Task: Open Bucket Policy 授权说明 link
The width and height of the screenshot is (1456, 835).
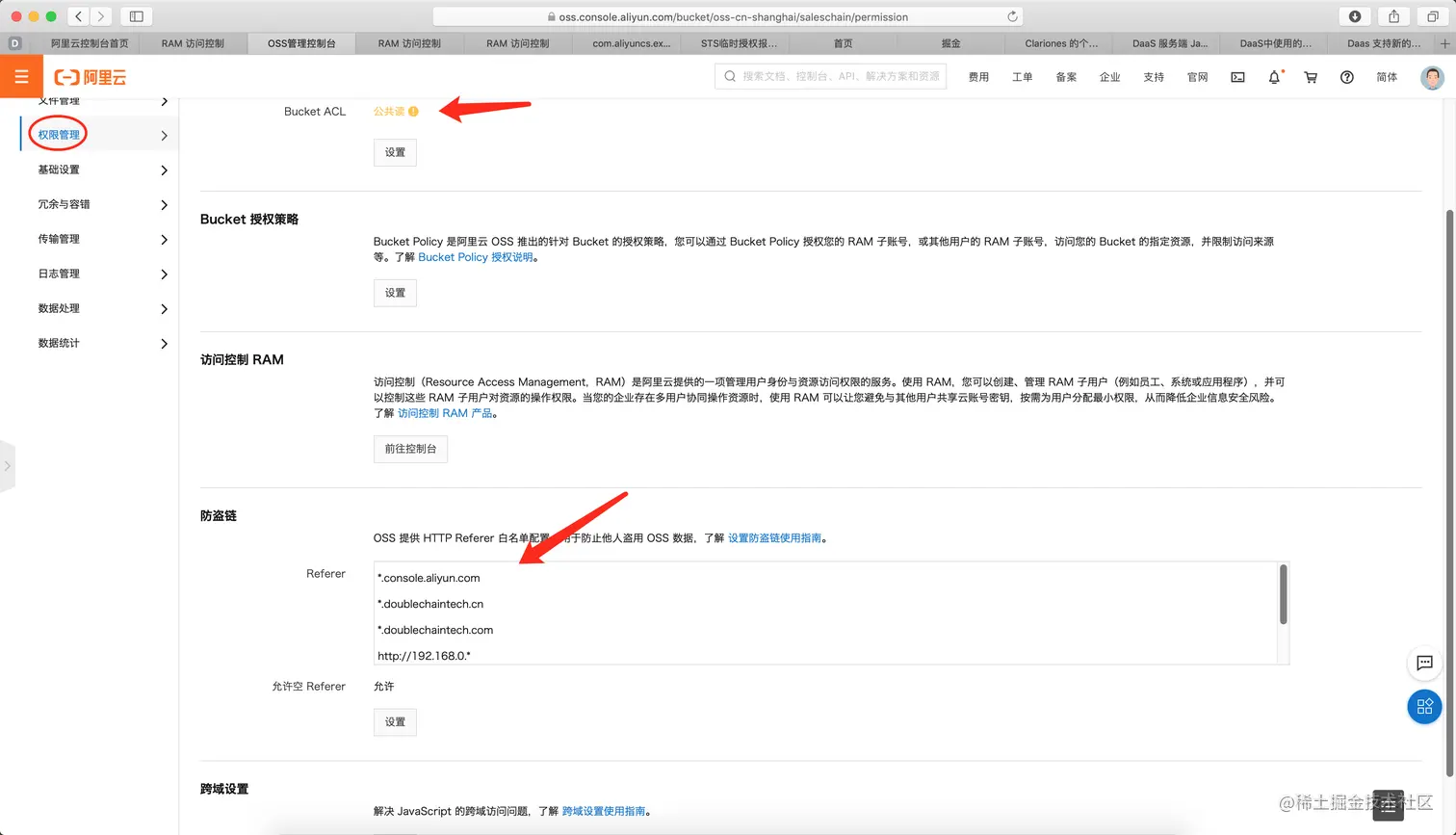Action: pyautogui.click(x=476, y=257)
